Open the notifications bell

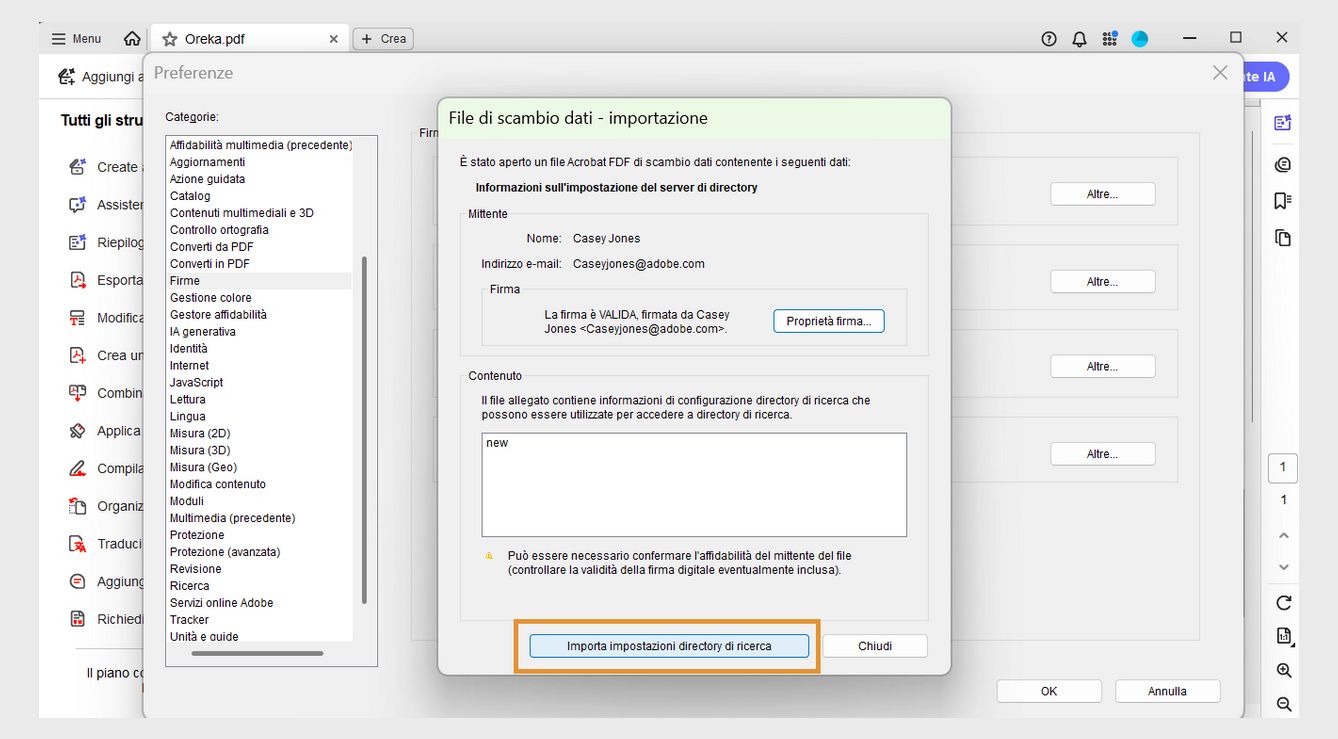1079,39
